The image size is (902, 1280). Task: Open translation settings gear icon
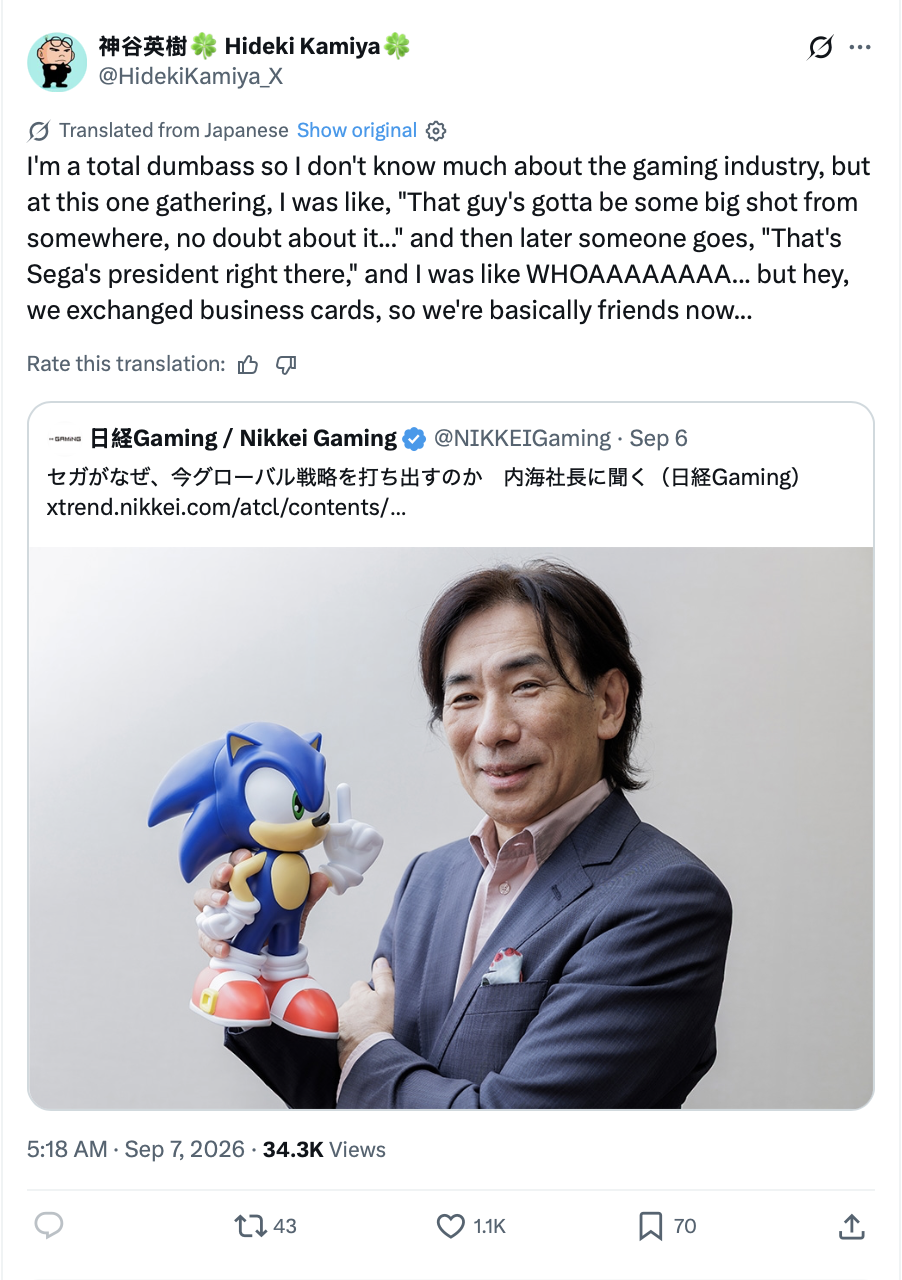[436, 131]
